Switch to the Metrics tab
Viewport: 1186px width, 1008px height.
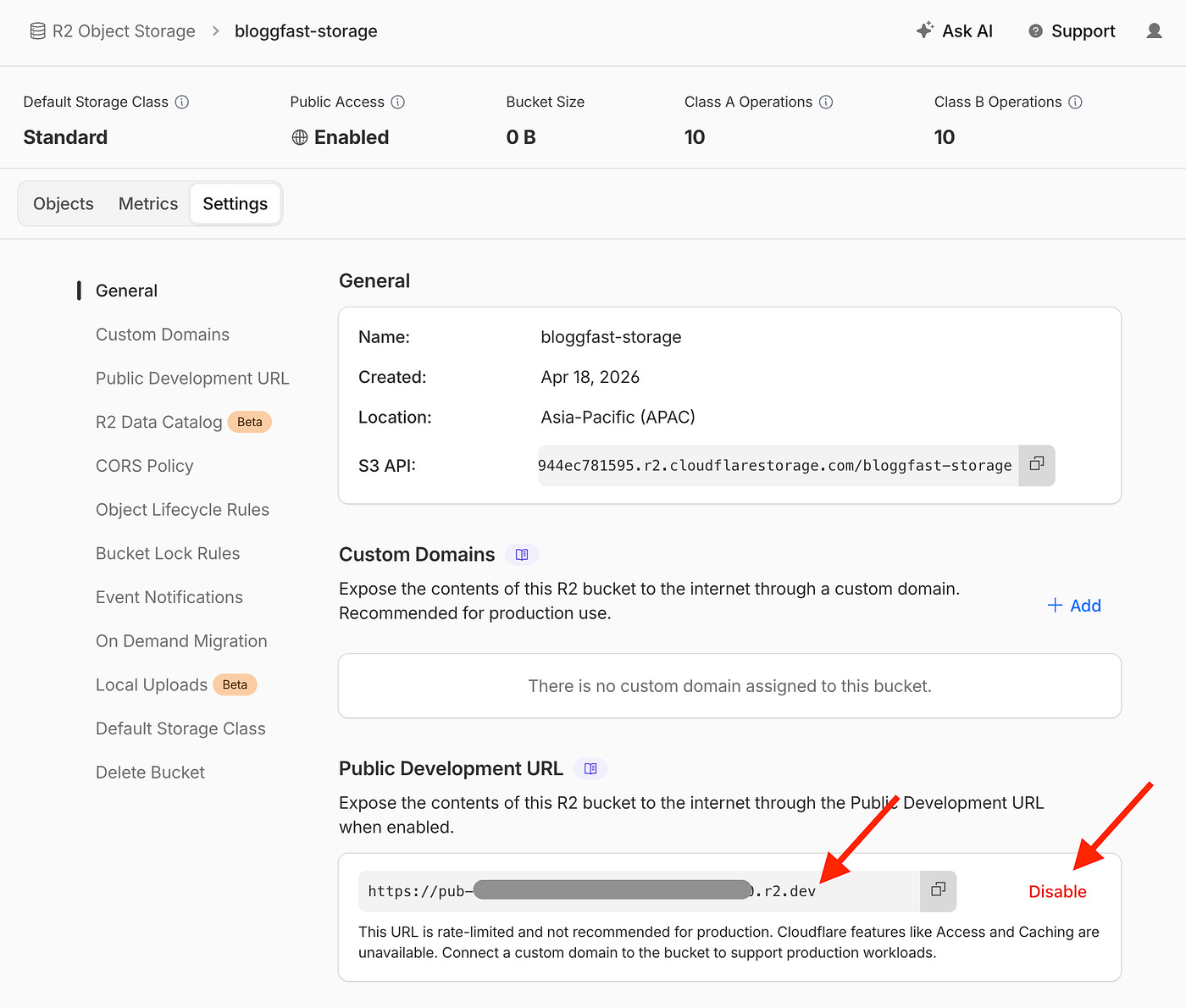pos(147,203)
